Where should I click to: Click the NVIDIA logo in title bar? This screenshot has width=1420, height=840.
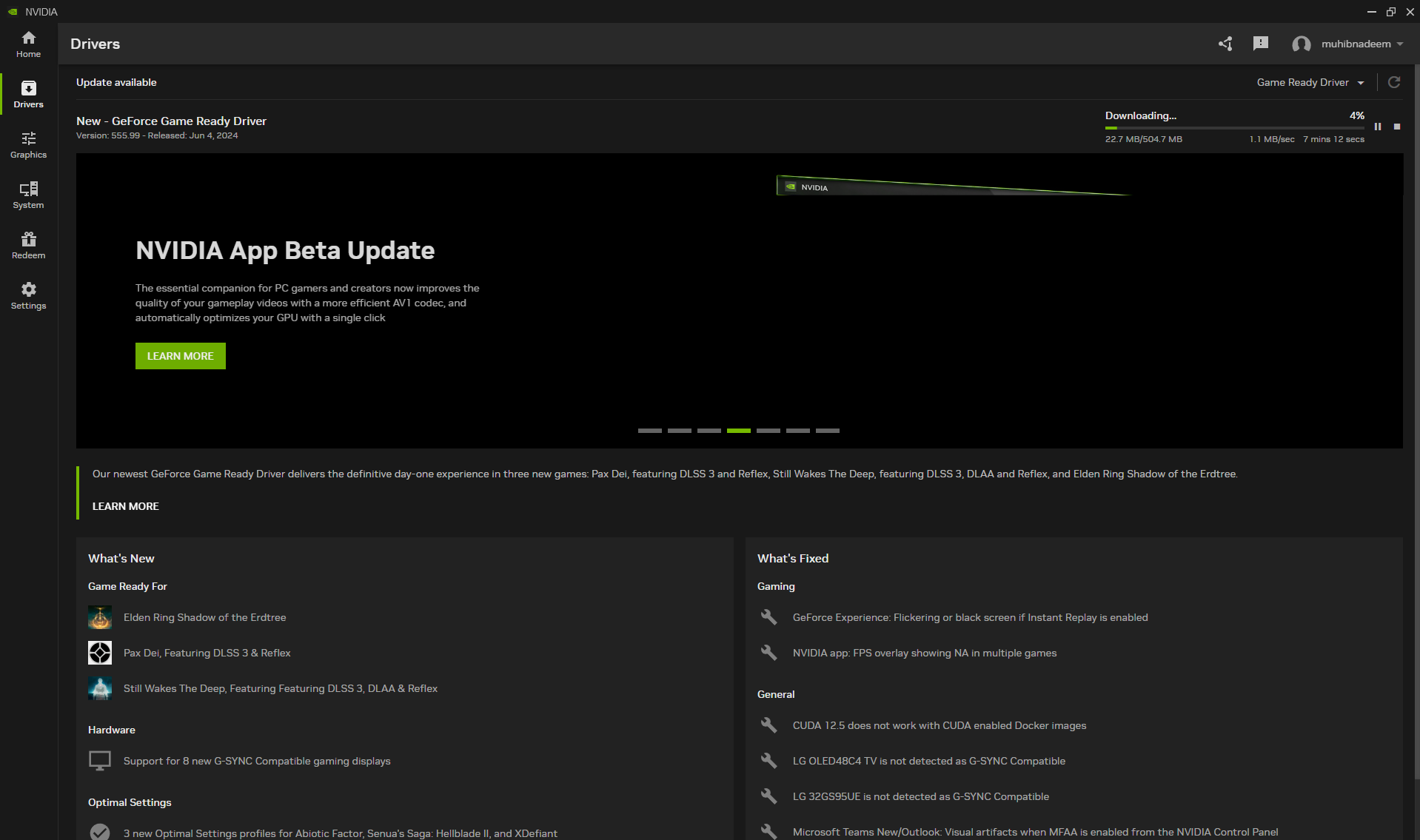point(13,12)
